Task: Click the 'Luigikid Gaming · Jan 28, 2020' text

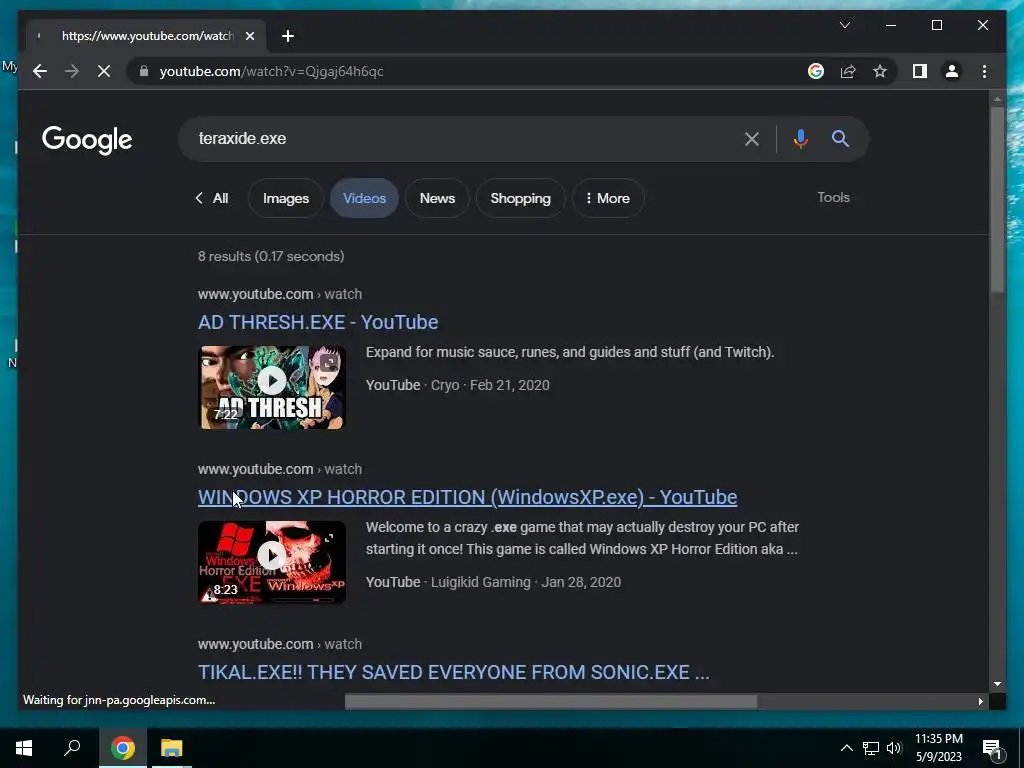Action: 526,582
